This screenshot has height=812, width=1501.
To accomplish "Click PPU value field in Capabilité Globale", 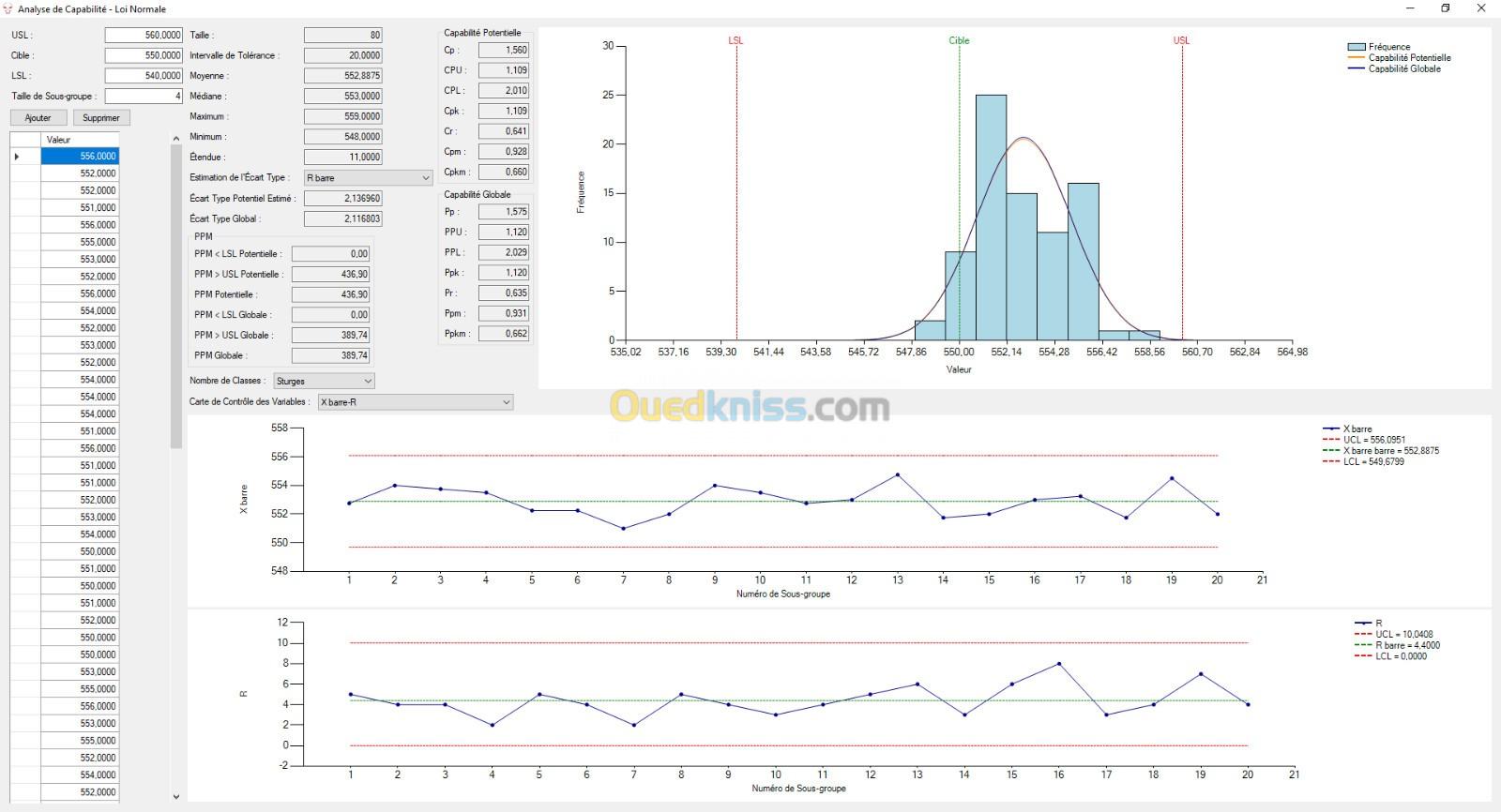I will click(504, 233).
